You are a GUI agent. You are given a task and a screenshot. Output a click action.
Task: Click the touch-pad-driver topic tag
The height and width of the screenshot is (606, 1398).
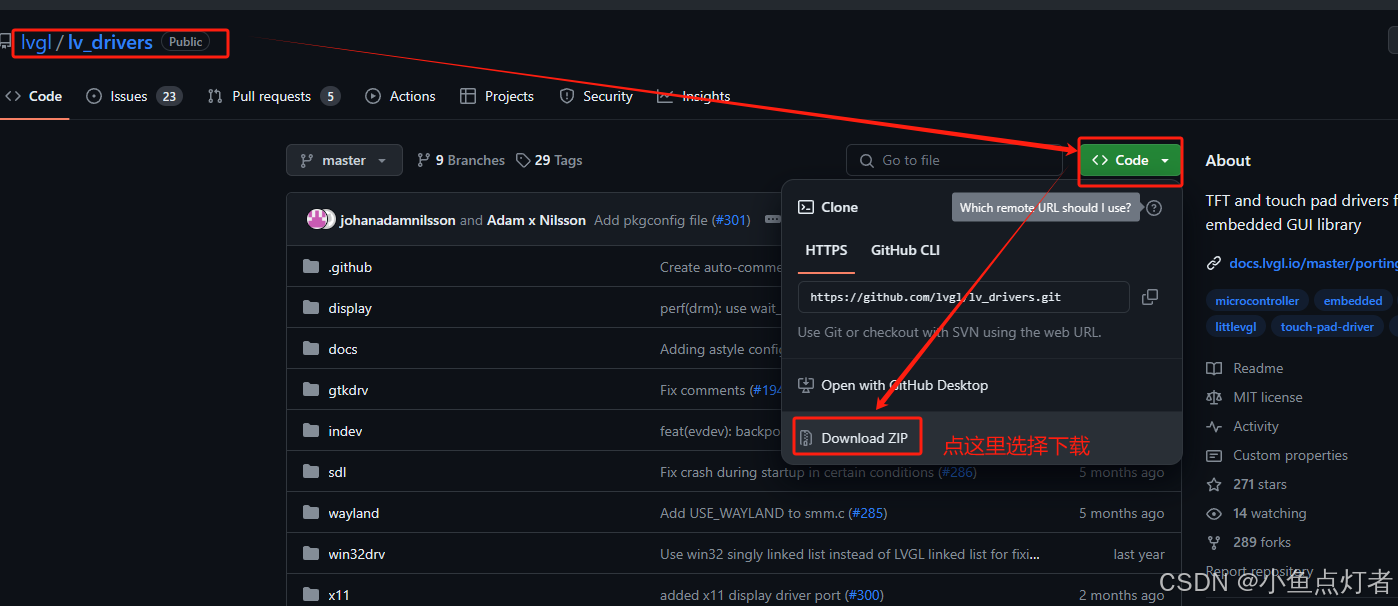(1328, 326)
